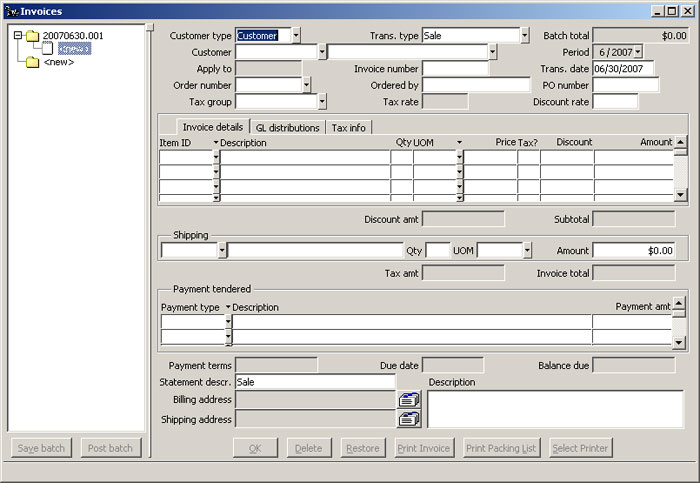Click the UOM column header arrow
This screenshot has height=483, width=700.
[459, 143]
